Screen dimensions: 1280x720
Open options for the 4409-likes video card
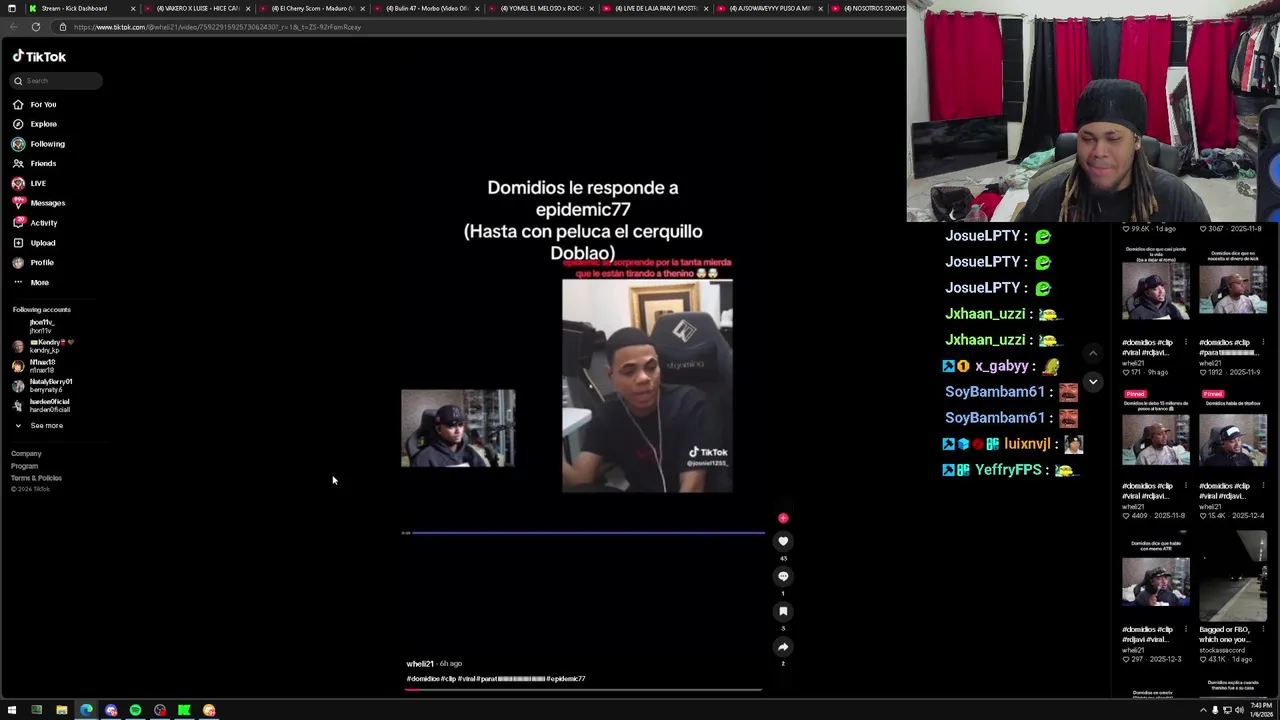point(1186,486)
